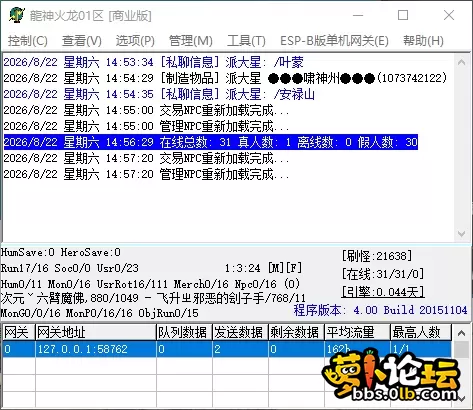Select log line 14:53:34 私聊信息 /叶蒙
The width and height of the screenshot is (473, 410).
coord(153,62)
